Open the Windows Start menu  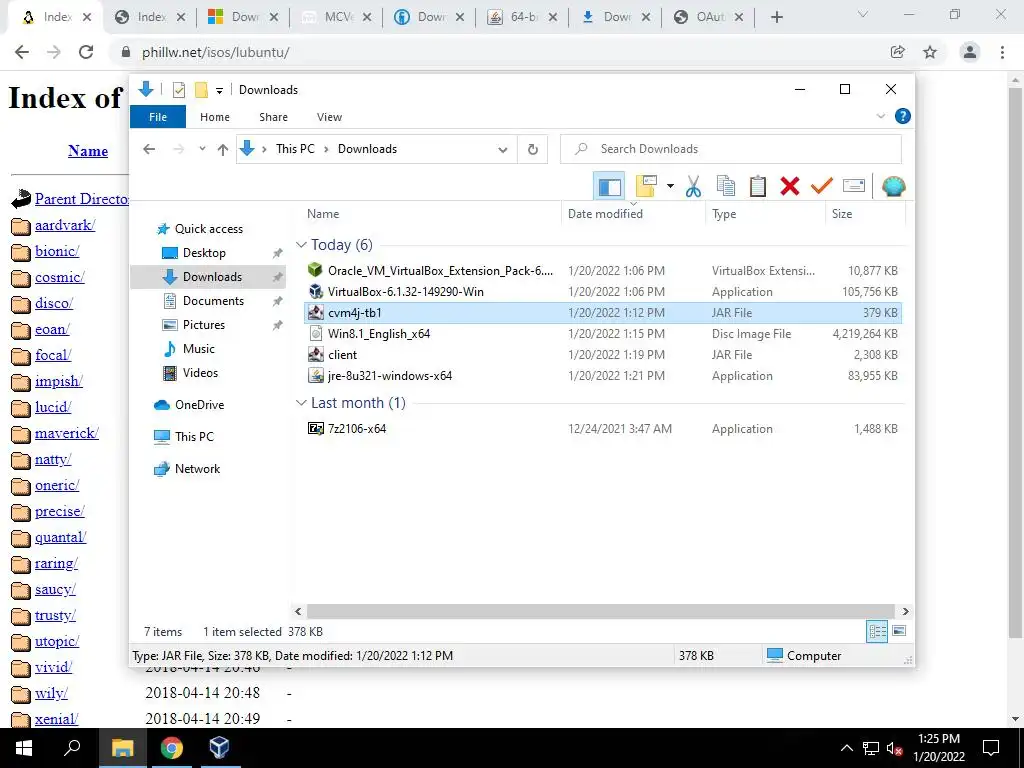pyautogui.click(x=24, y=748)
